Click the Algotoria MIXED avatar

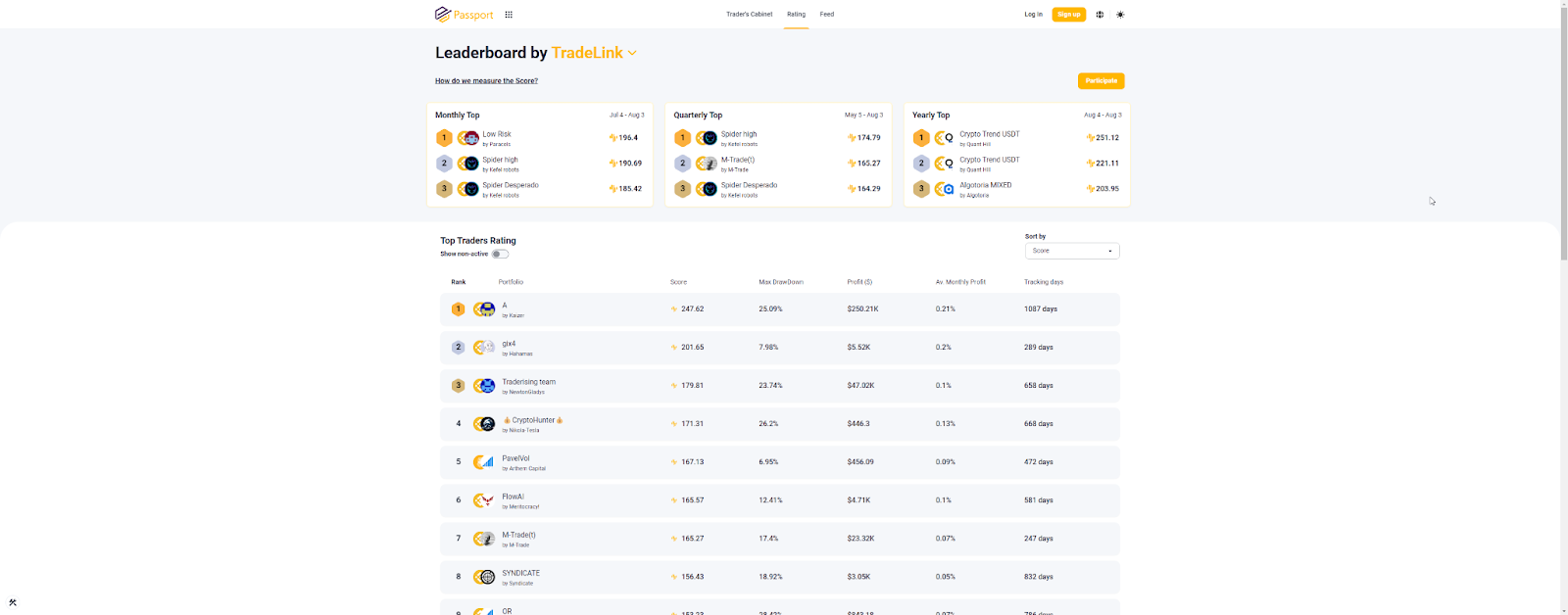pos(949,189)
